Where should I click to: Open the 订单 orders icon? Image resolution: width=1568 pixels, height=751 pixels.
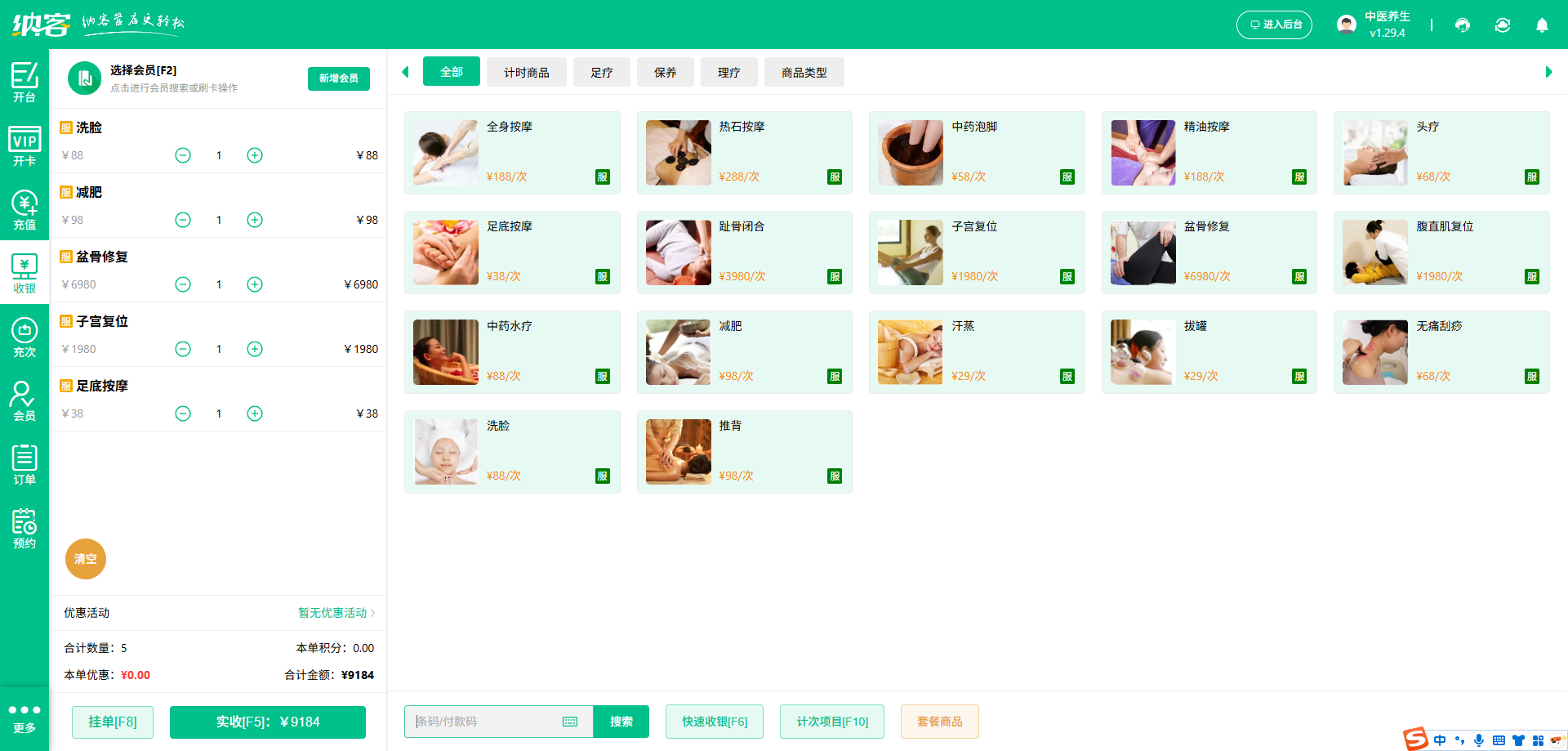(x=24, y=464)
